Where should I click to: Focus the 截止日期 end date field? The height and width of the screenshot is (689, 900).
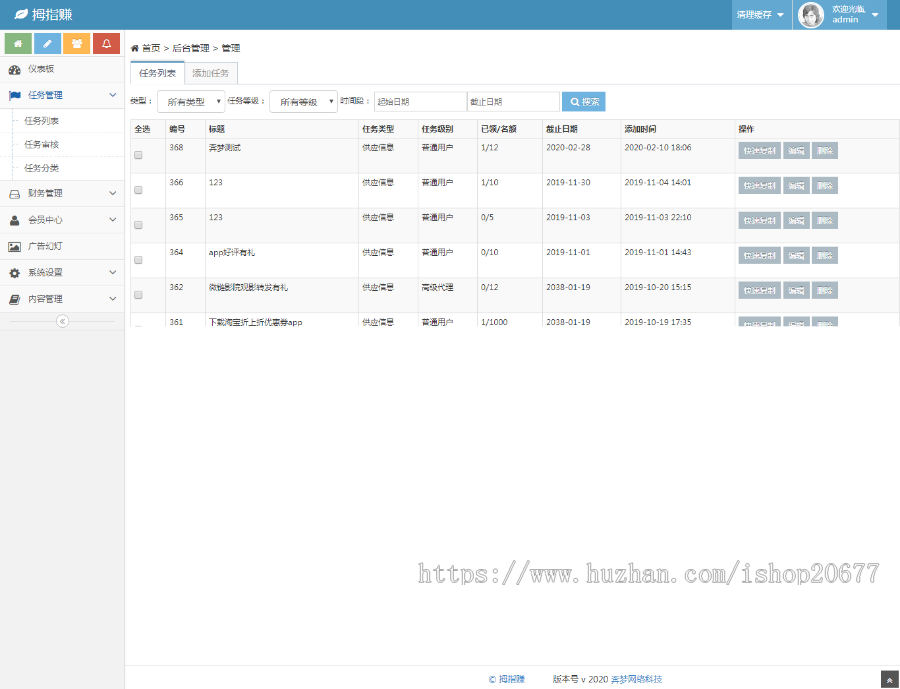tap(513, 102)
